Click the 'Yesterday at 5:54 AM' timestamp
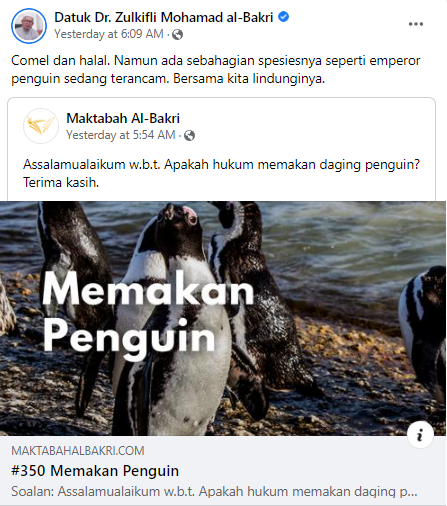 point(121,135)
